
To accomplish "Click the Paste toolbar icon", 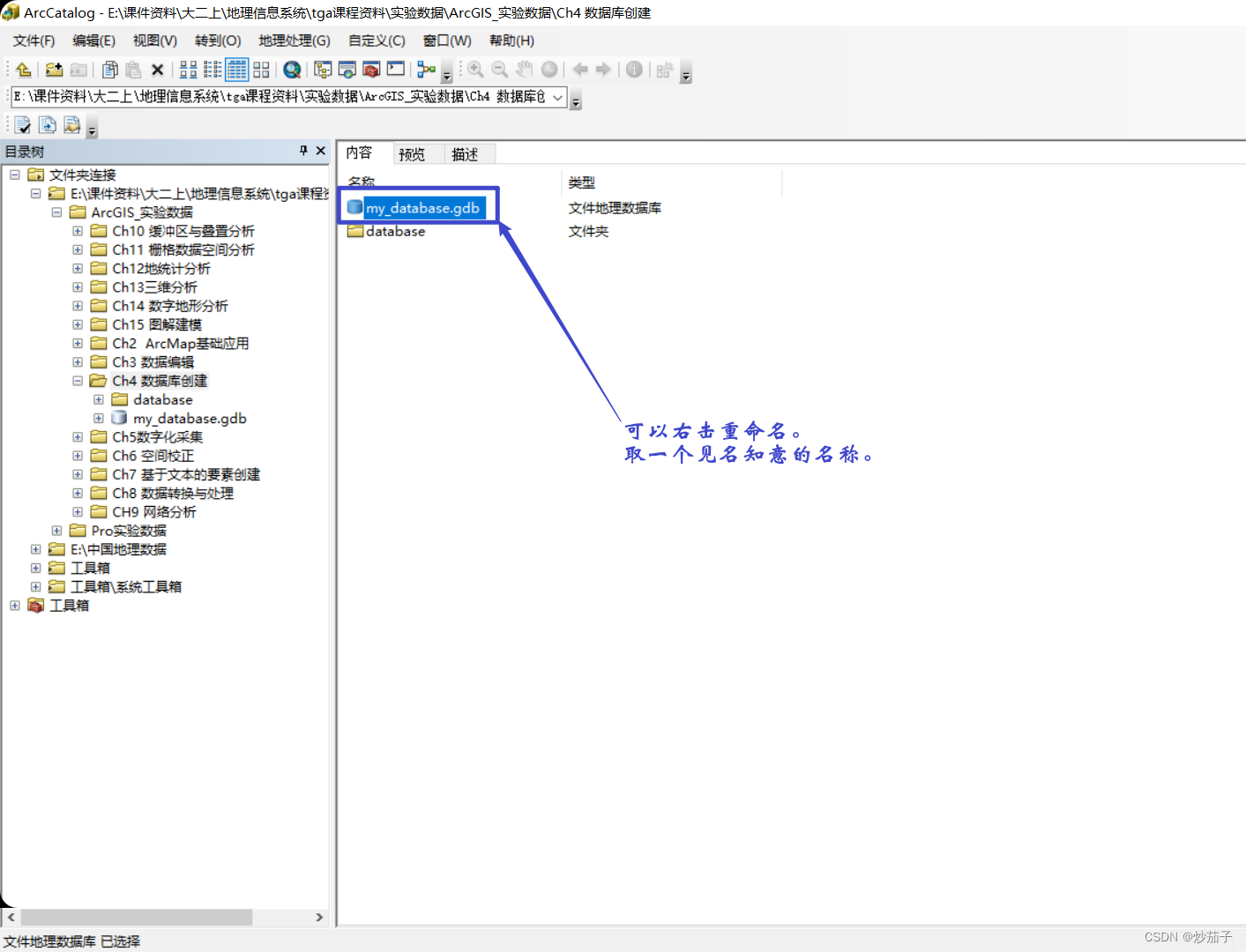I will point(133,70).
